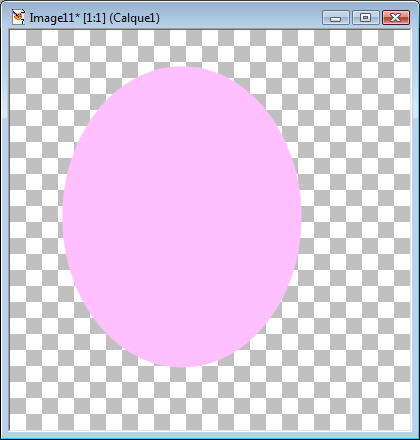The height and width of the screenshot is (440, 420).
Task: Click transparent area directly above the ellipse
Action: (182, 48)
